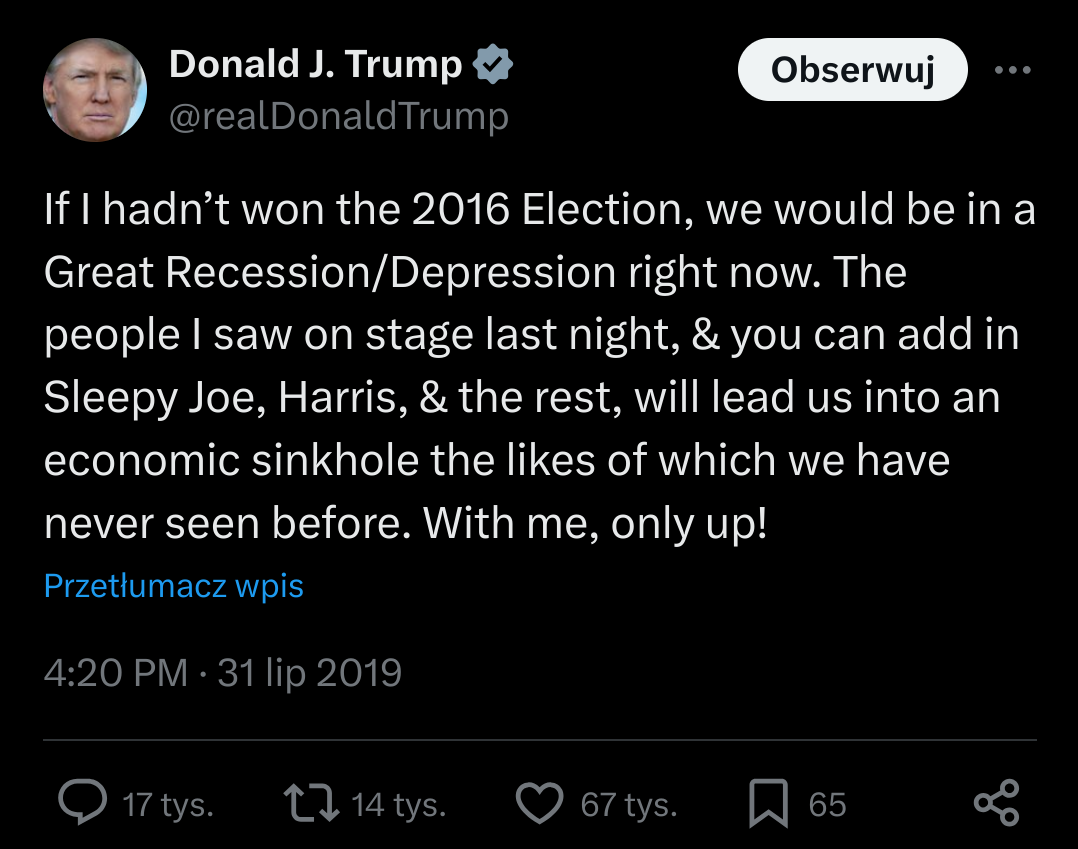Repost using the retweet arrows icon
This screenshot has height=849, width=1078.
coord(310,803)
